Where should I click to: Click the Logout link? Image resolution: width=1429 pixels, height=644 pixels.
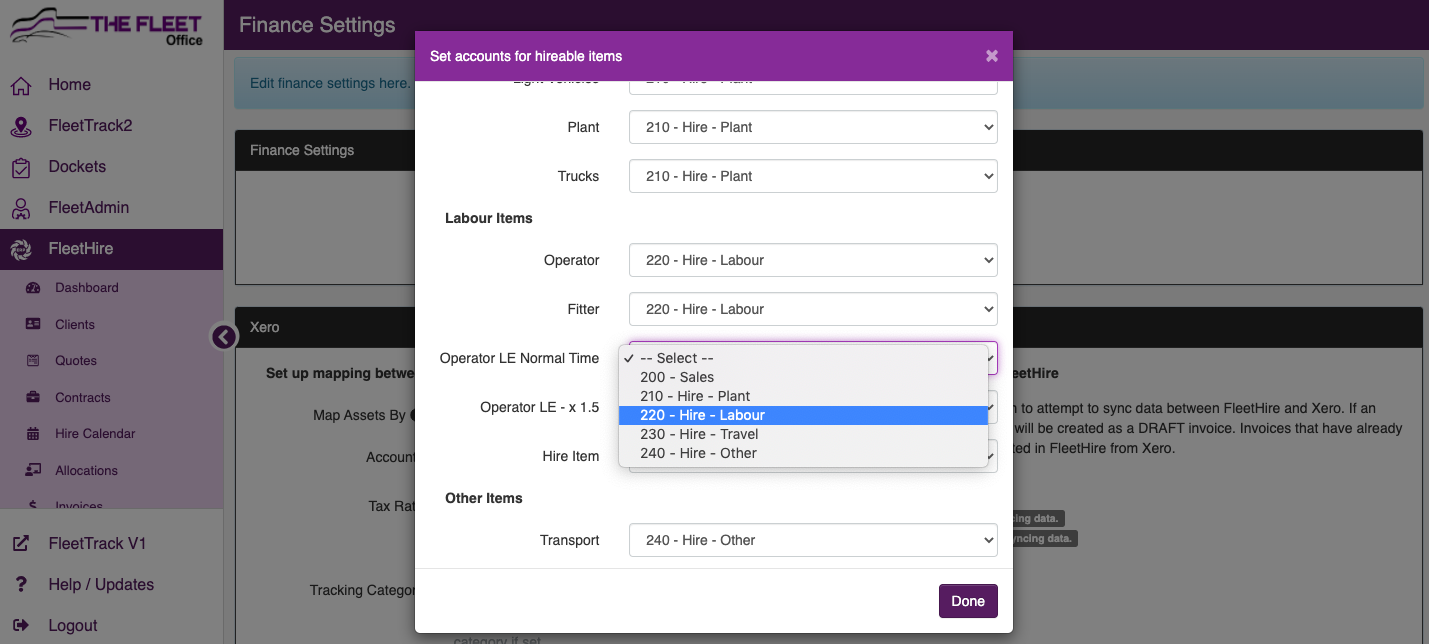point(73,626)
